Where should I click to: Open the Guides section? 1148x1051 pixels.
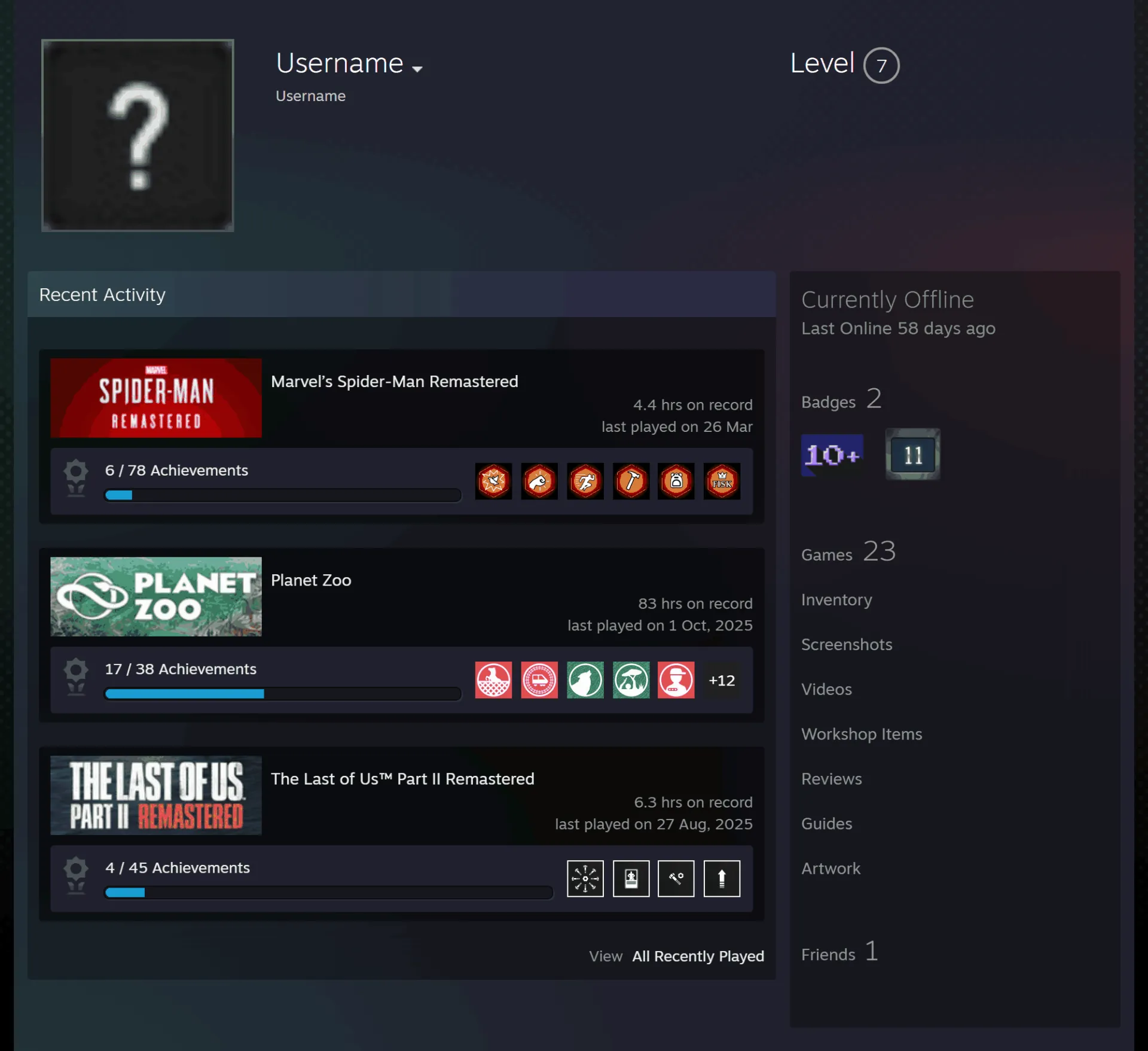tap(826, 824)
